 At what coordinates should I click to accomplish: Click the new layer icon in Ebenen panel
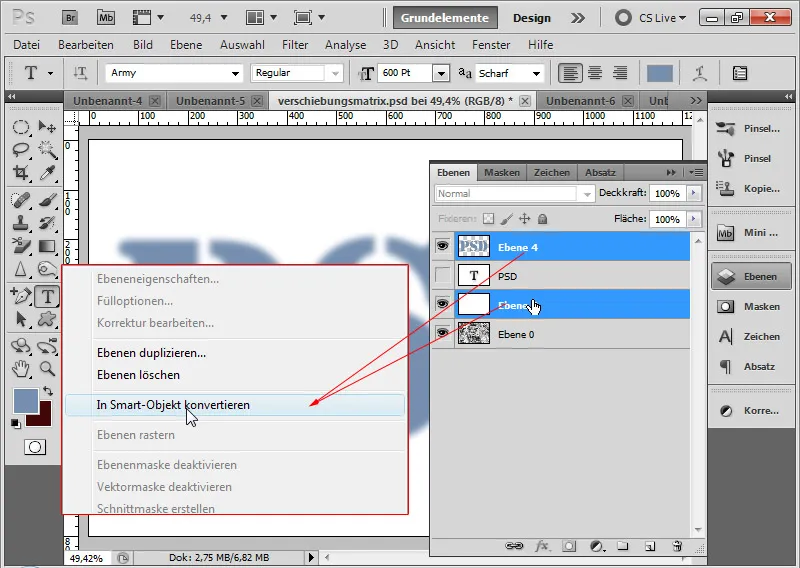click(649, 546)
